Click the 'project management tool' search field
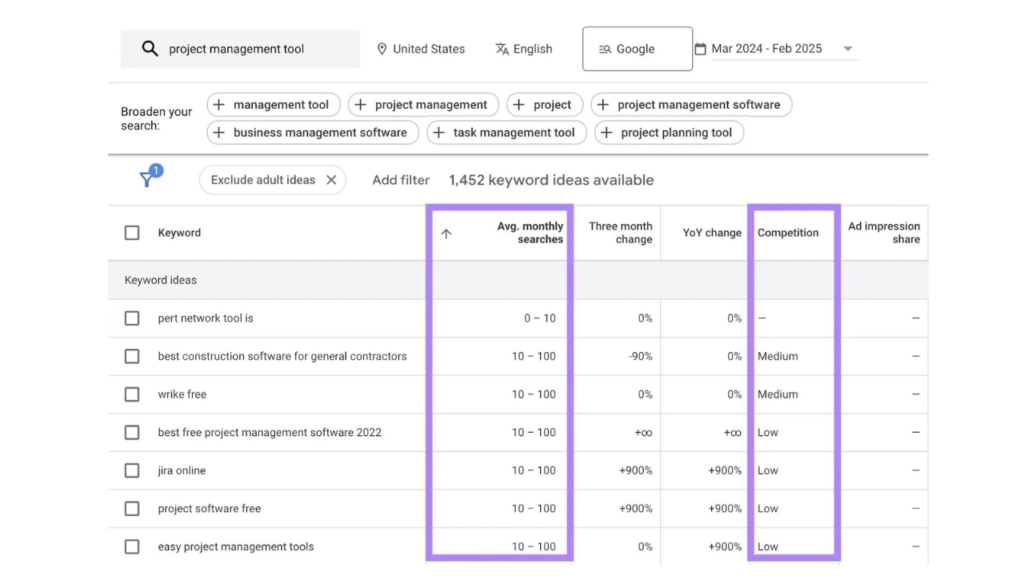This screenshot has height=576, width=1024. (240, 49)
